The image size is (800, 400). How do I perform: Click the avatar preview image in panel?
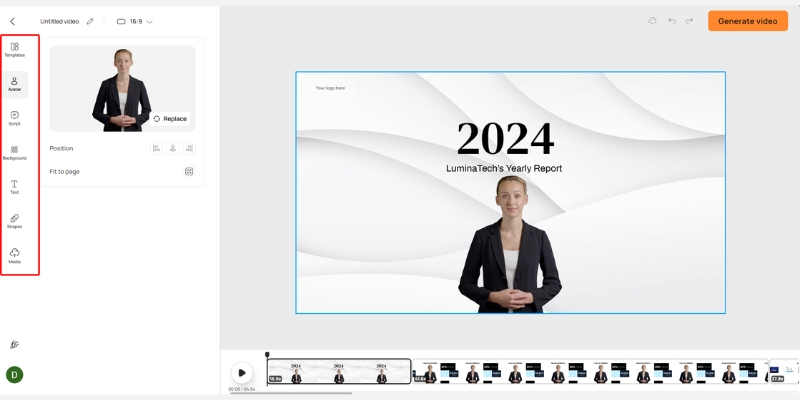click(122, 89)
